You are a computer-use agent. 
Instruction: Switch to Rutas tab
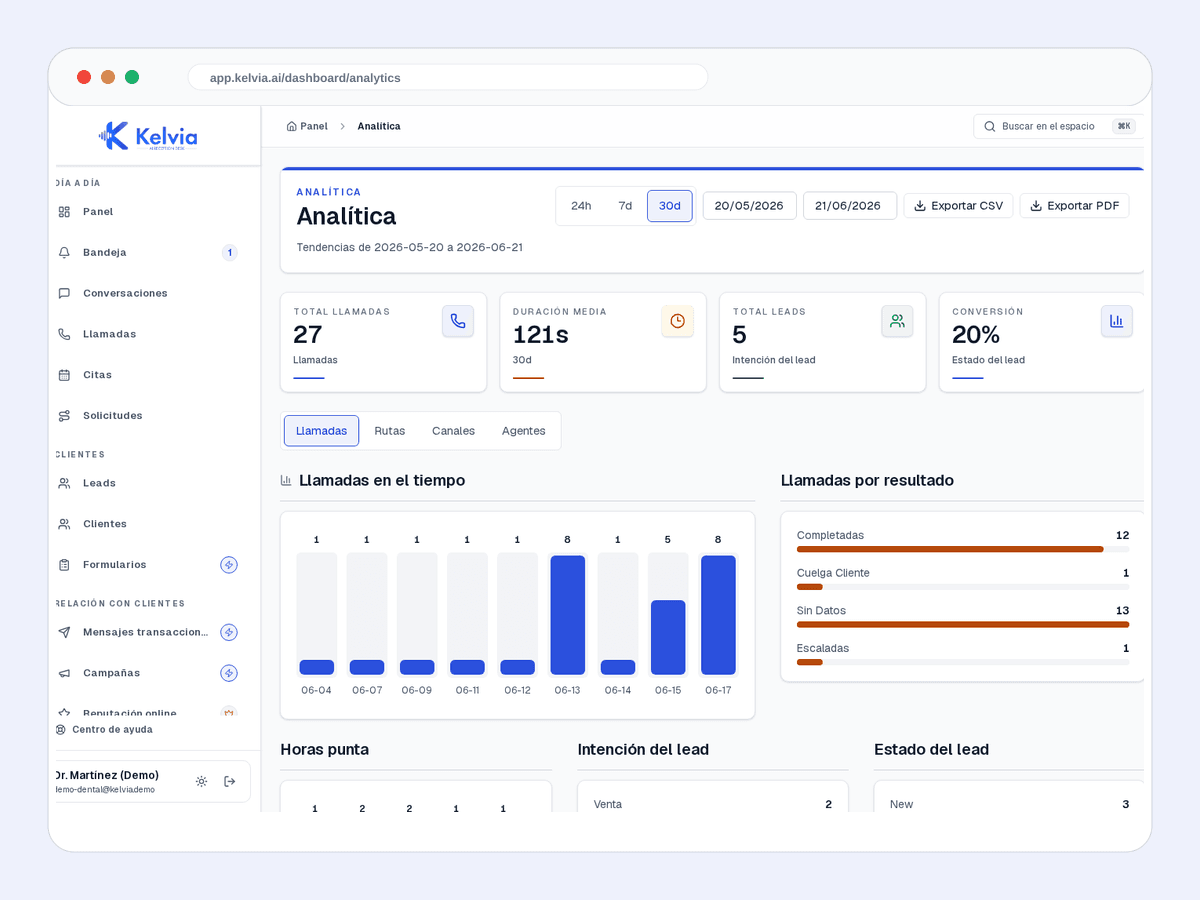click(390, 431)
